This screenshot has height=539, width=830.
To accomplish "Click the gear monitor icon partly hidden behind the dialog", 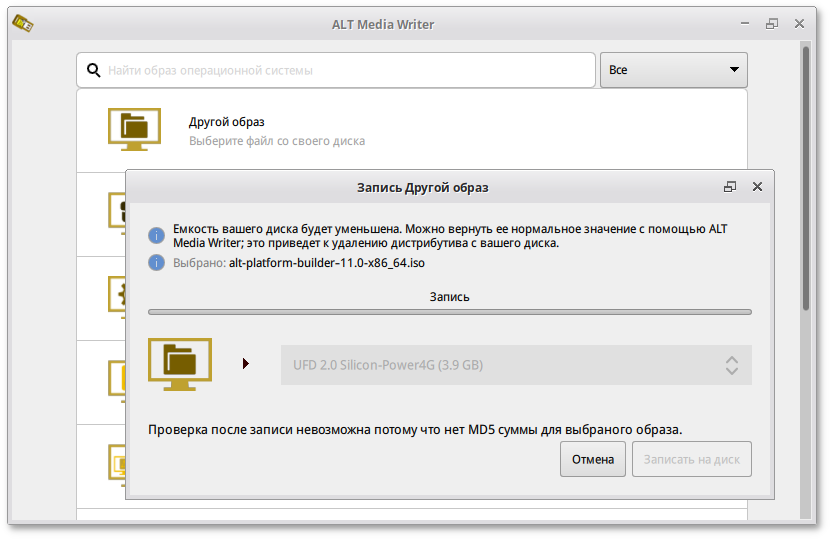I will [x=115, y=298].
